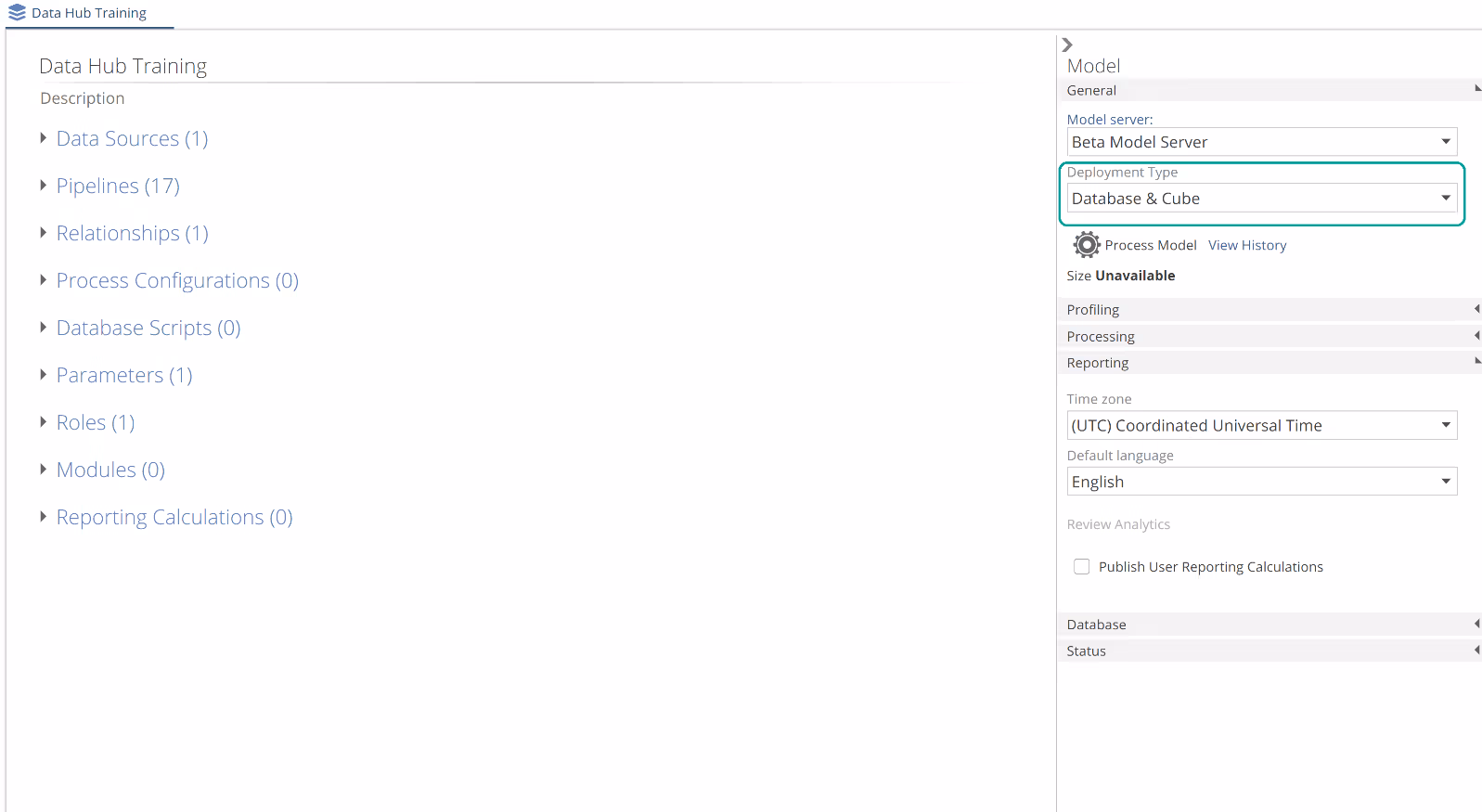Choose a Default language from the dropdown
The image size is (1482, 812).
(x=1261, y=482)
